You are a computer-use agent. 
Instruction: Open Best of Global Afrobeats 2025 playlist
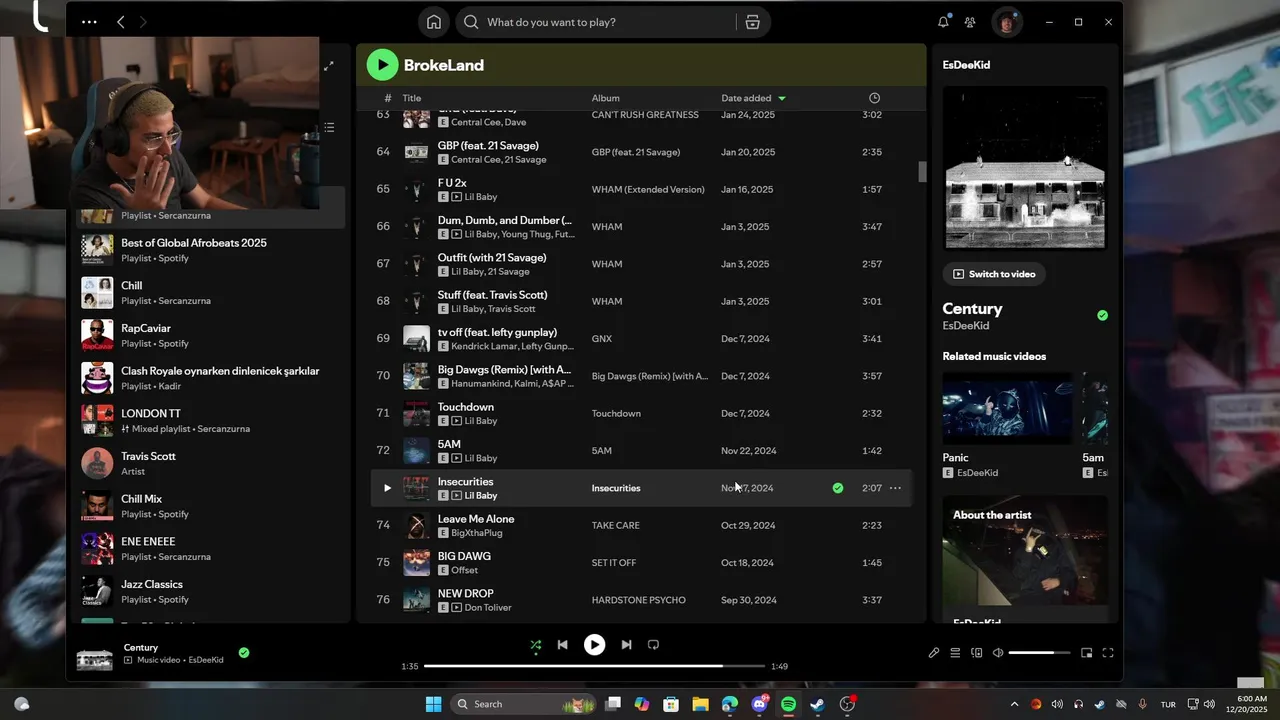(212, 250)
